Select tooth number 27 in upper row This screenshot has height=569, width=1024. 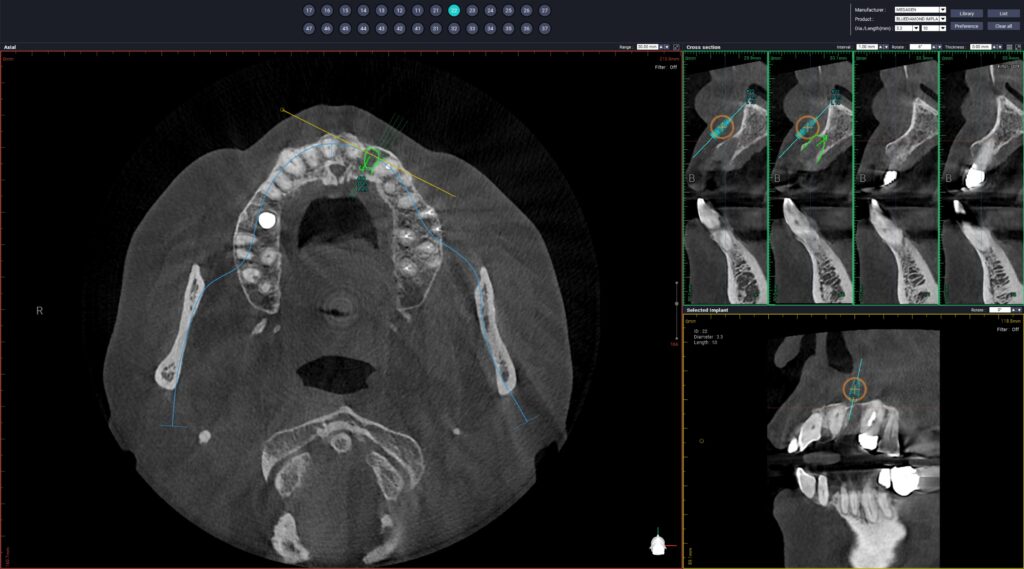(544, 10)
